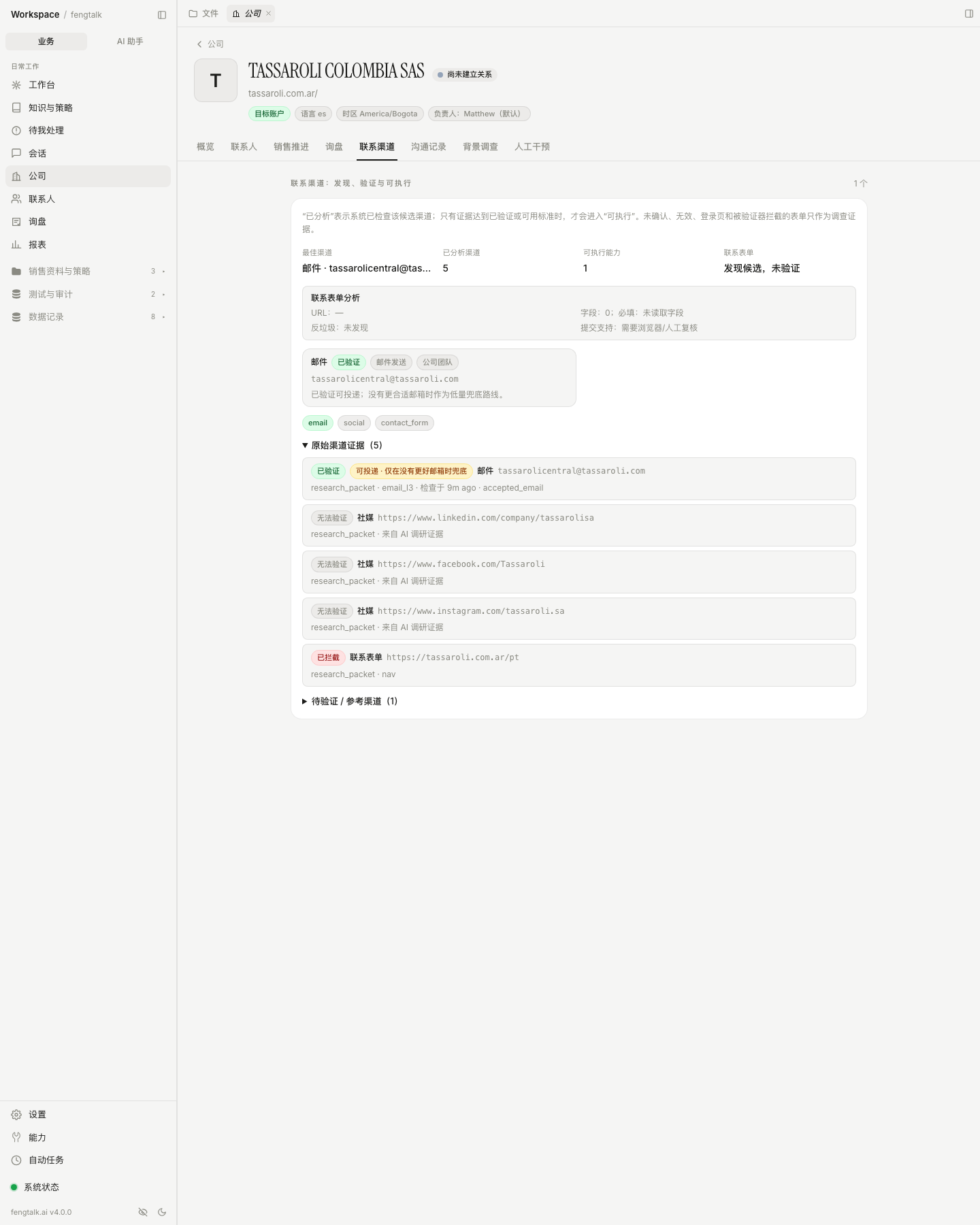Click the 待我处理 alert icon
This screenshot has height=1225, width=980.
(16, 131)
